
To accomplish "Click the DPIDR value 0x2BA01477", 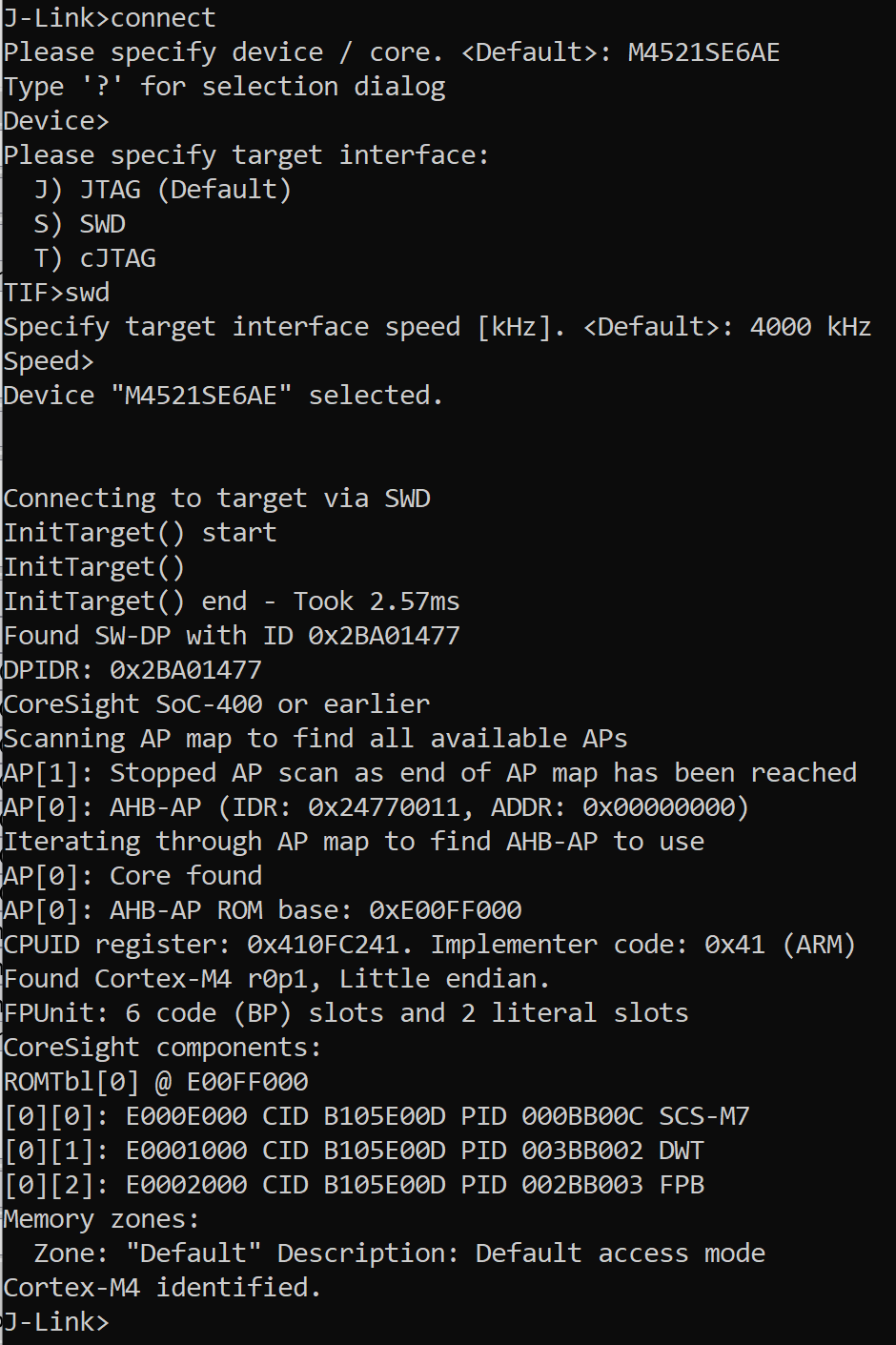I will 185,670.
